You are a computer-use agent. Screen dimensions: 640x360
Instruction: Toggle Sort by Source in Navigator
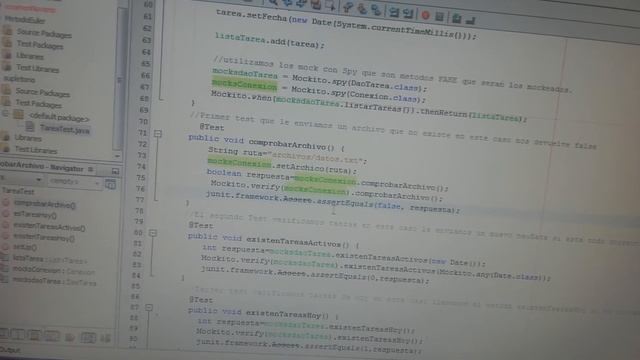pos(105,338)
